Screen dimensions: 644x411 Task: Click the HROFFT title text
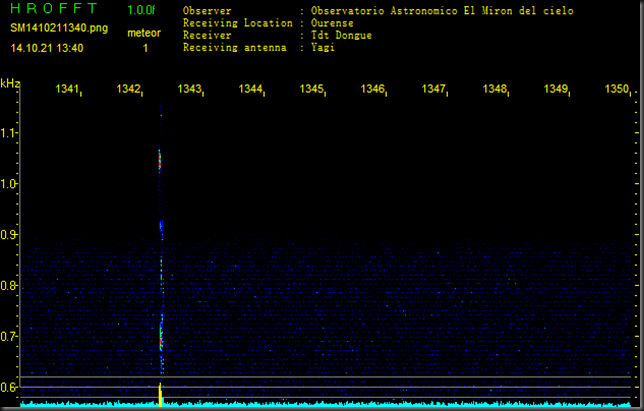(x=54, y=8)
